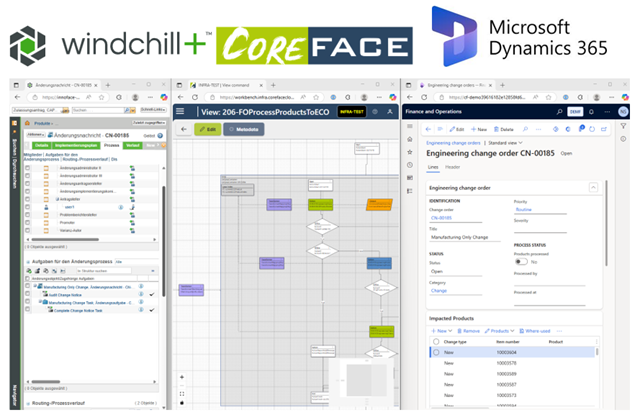Click refresh icon in Dynamics action pane
640x415 pixels.
[x=592, y=129]
